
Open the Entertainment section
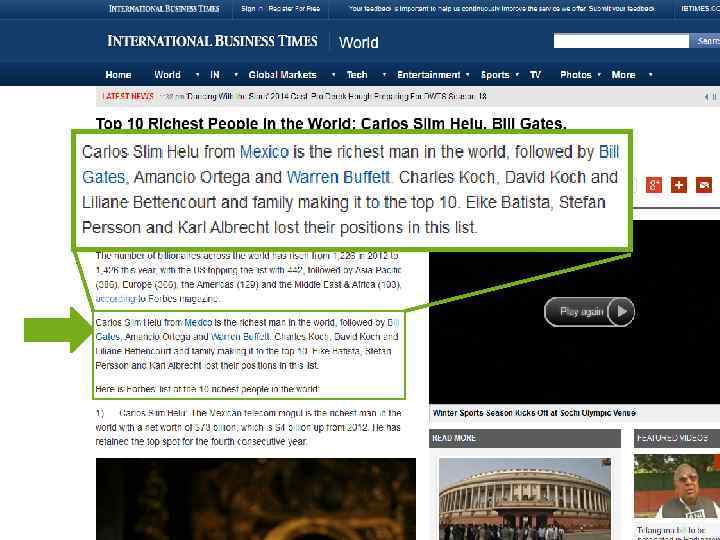[428, 74]
